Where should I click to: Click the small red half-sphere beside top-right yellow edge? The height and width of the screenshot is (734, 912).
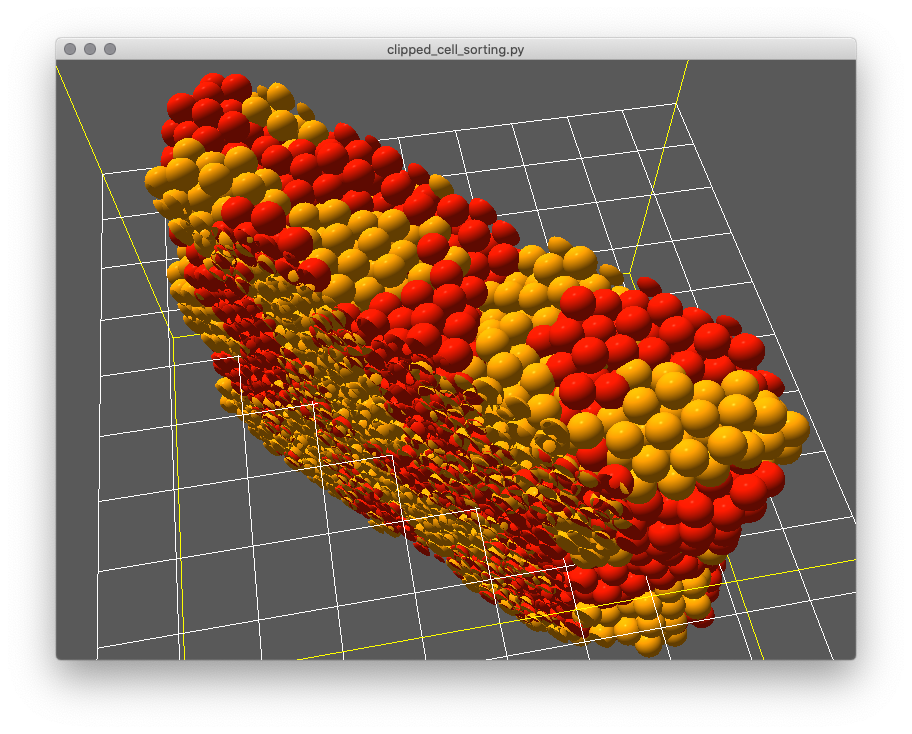point(648,286)
